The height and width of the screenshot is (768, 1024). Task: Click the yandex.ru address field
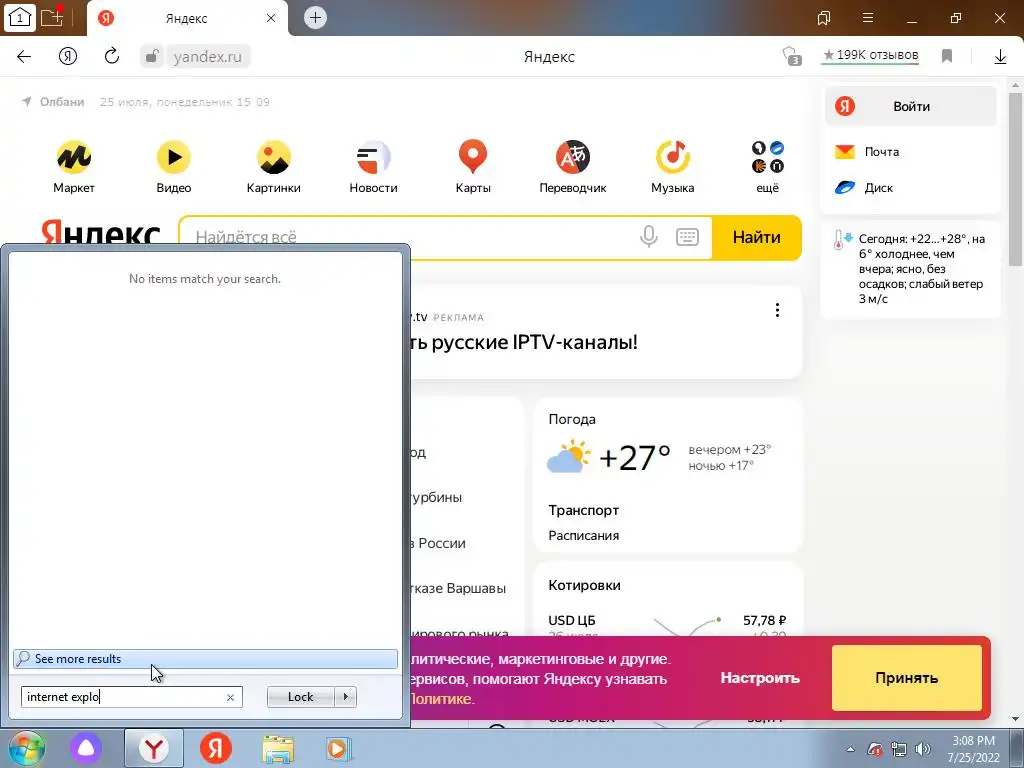click(x=208, y=57)
